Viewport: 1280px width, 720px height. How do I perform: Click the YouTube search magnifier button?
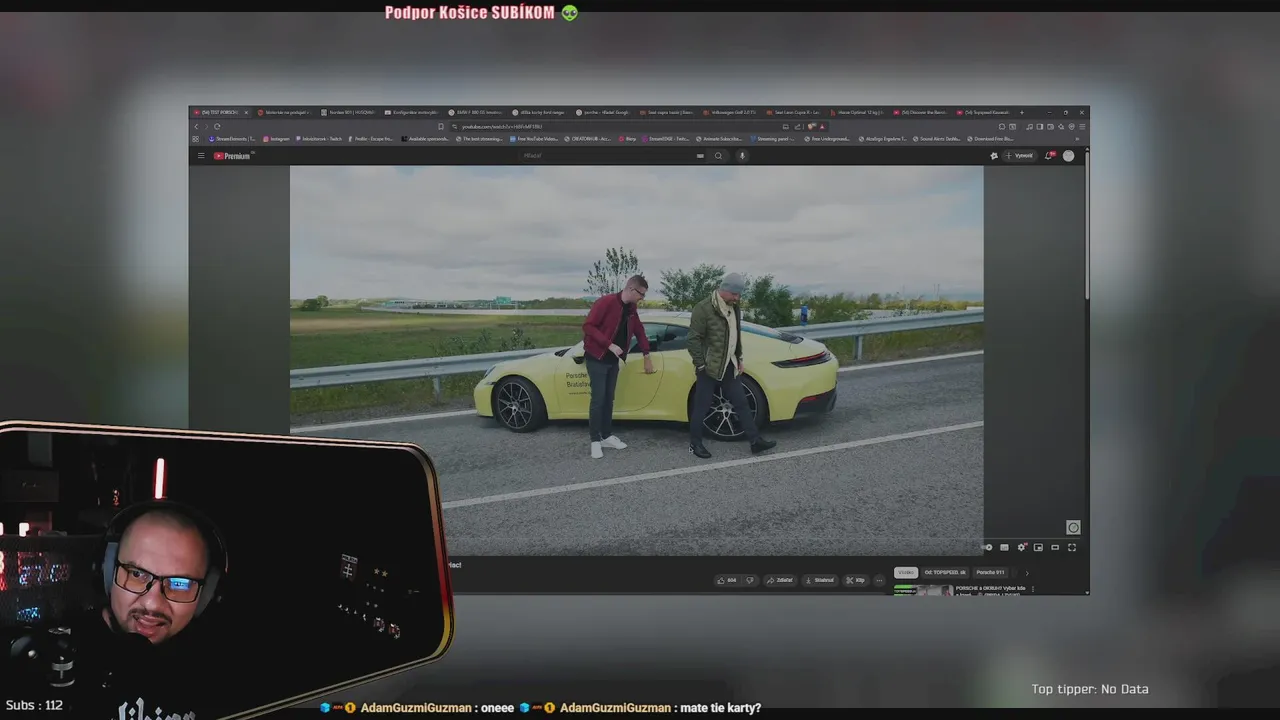(x=718, y=156)
